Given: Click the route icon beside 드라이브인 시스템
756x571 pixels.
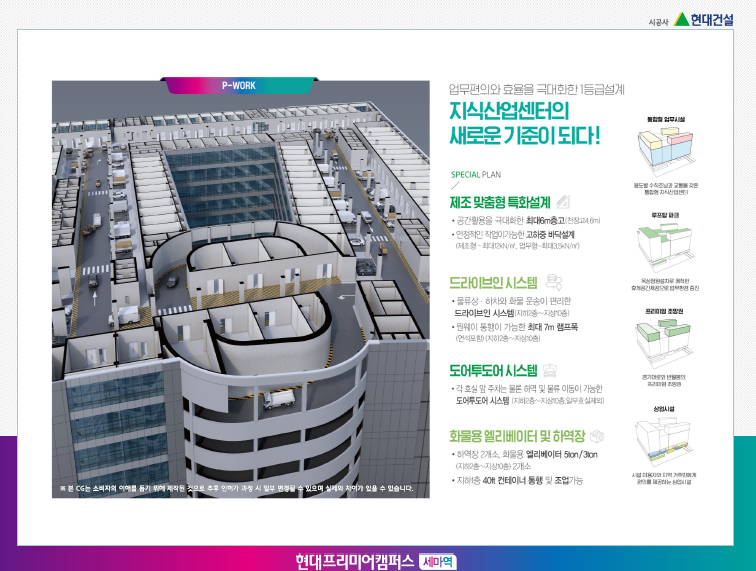Looking at the screenshot, I should tap(554, 282).
